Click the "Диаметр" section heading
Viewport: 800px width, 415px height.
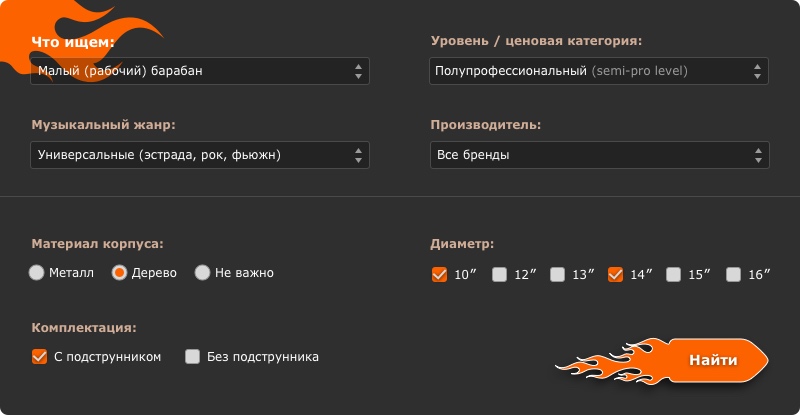(x=461, y=243)
